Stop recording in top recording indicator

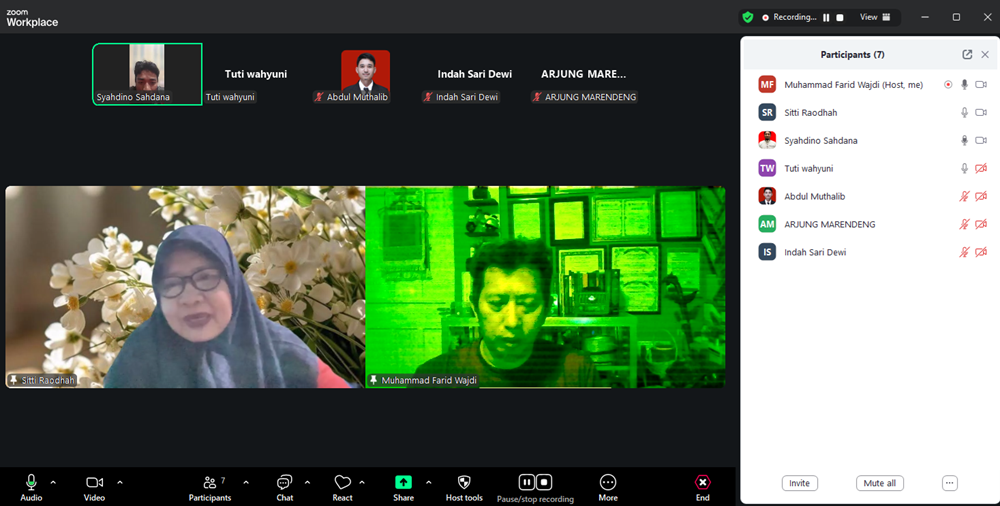coord(840,18)
